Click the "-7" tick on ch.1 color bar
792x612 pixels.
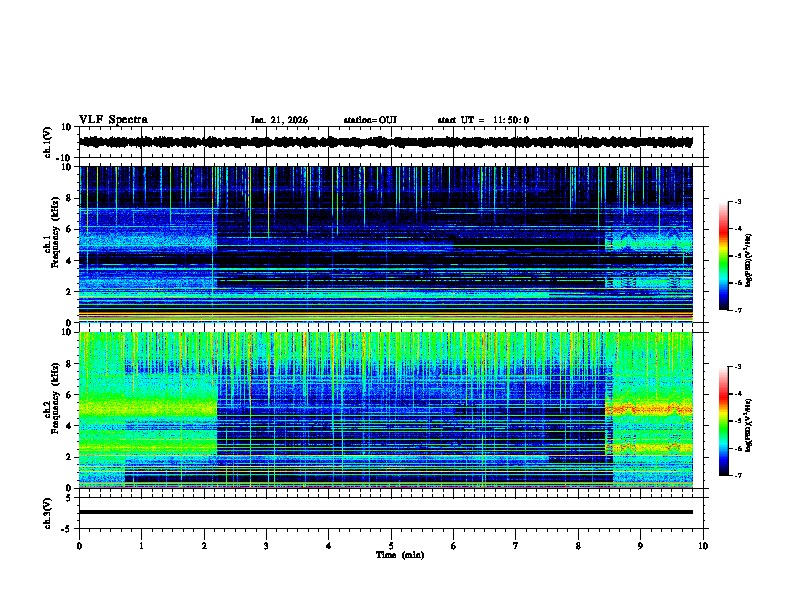[737, 310]
